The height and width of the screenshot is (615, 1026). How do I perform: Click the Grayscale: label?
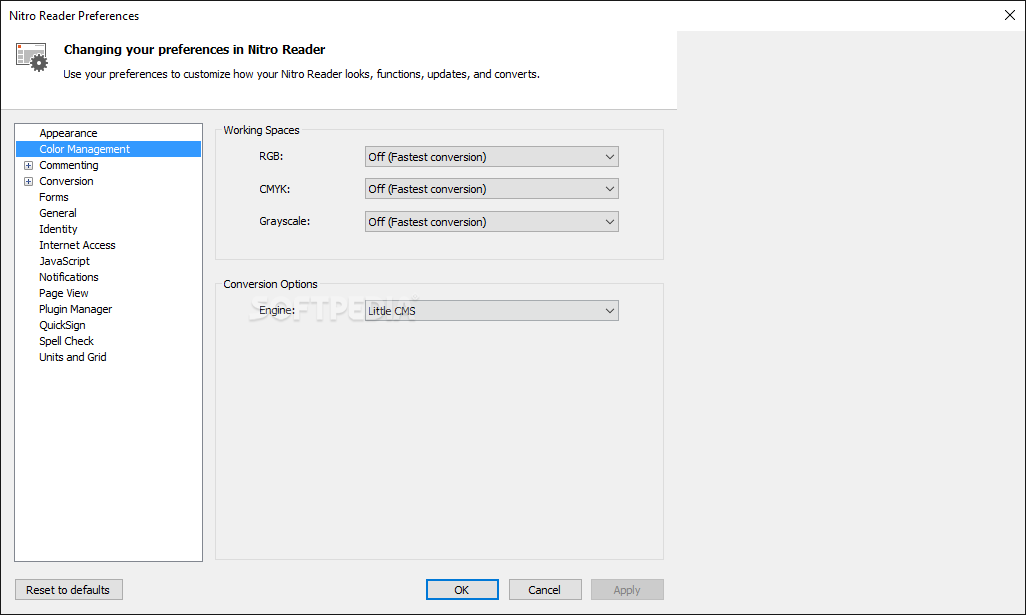click(285, 221)
